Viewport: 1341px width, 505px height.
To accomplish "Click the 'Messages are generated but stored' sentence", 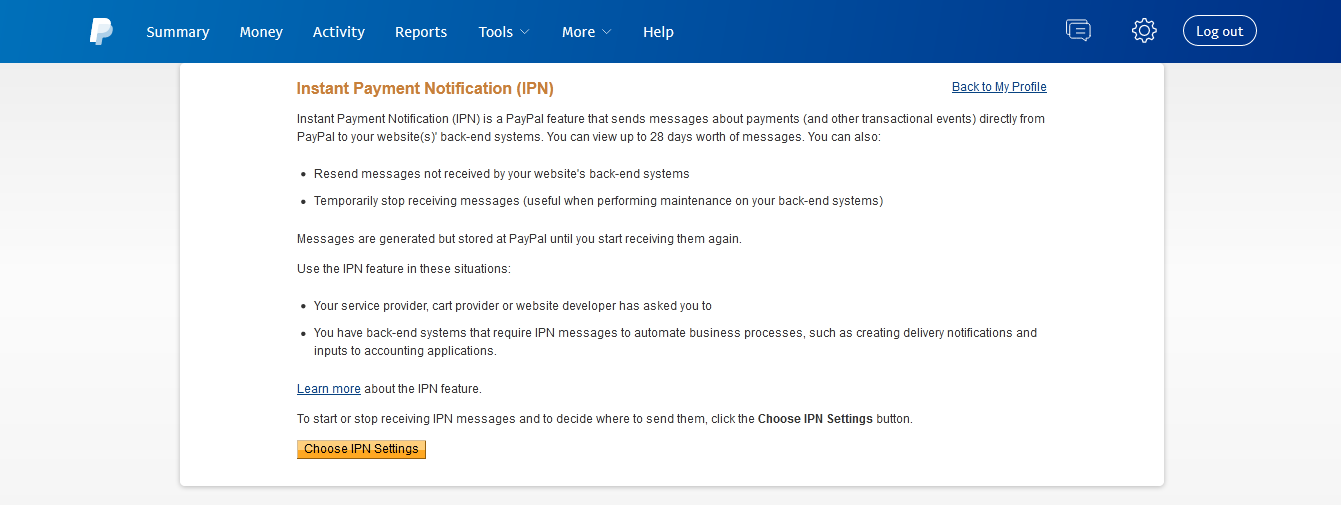I will click(519, 239).
